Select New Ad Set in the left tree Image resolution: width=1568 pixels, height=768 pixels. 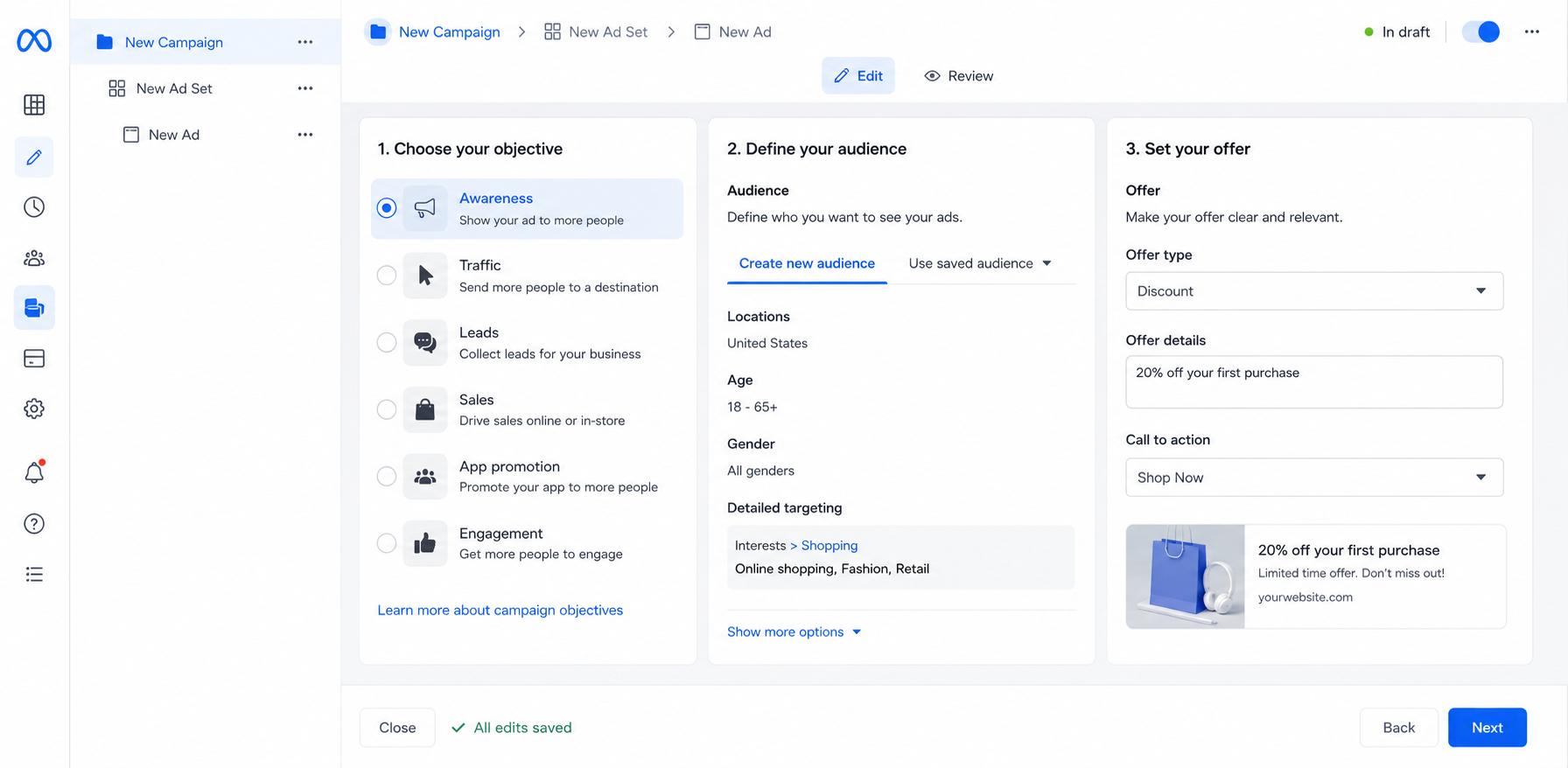tap(174, 88)
